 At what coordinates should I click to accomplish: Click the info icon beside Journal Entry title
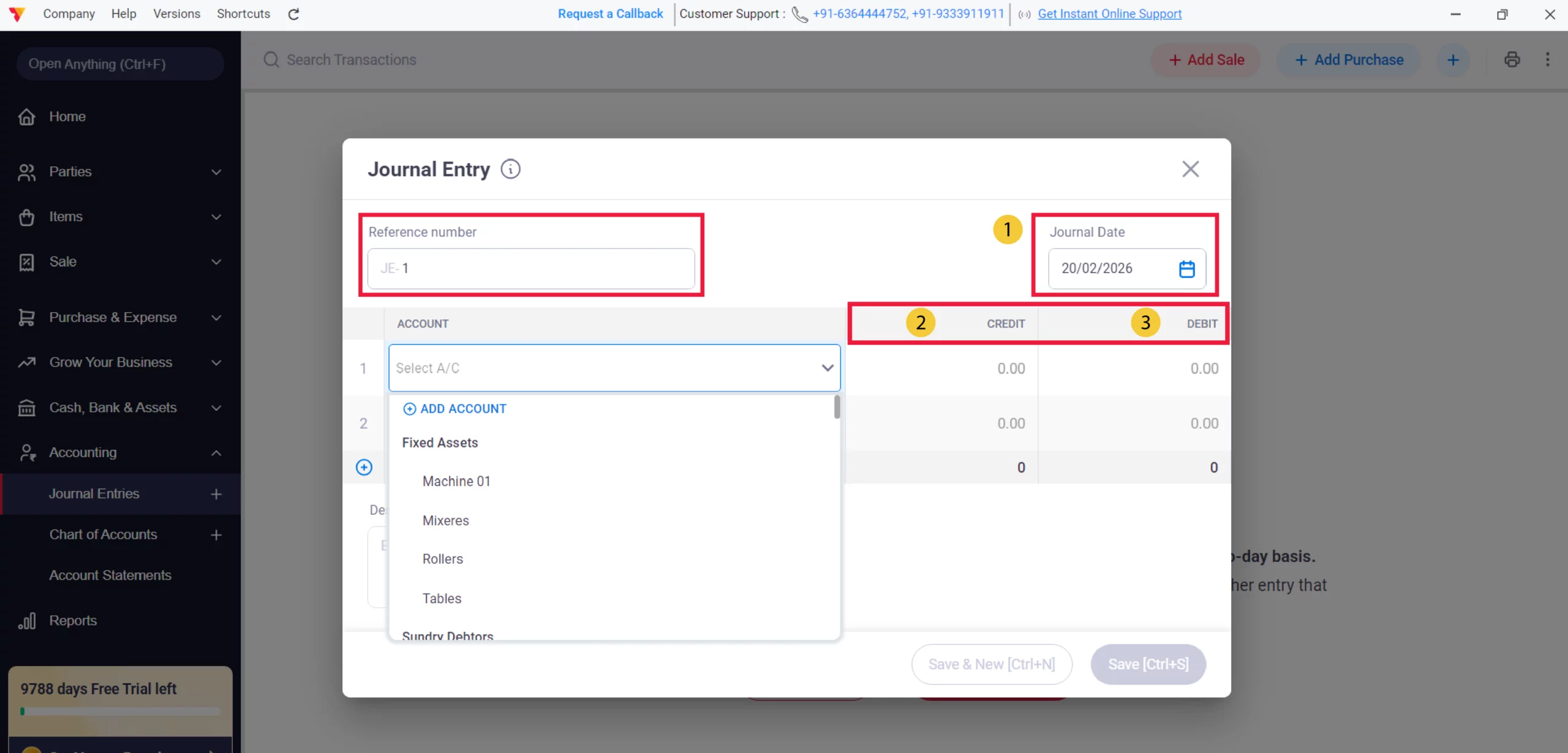tap(511, 169)
